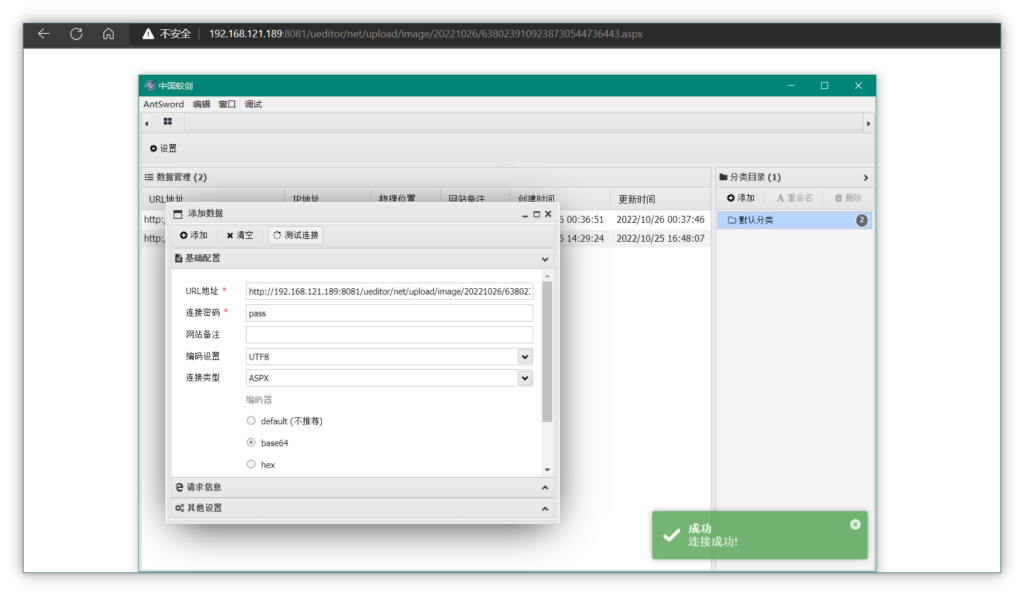1024x596 pixels.
Task: Collapse the 基础配置 section
Action: click(545, 259)
